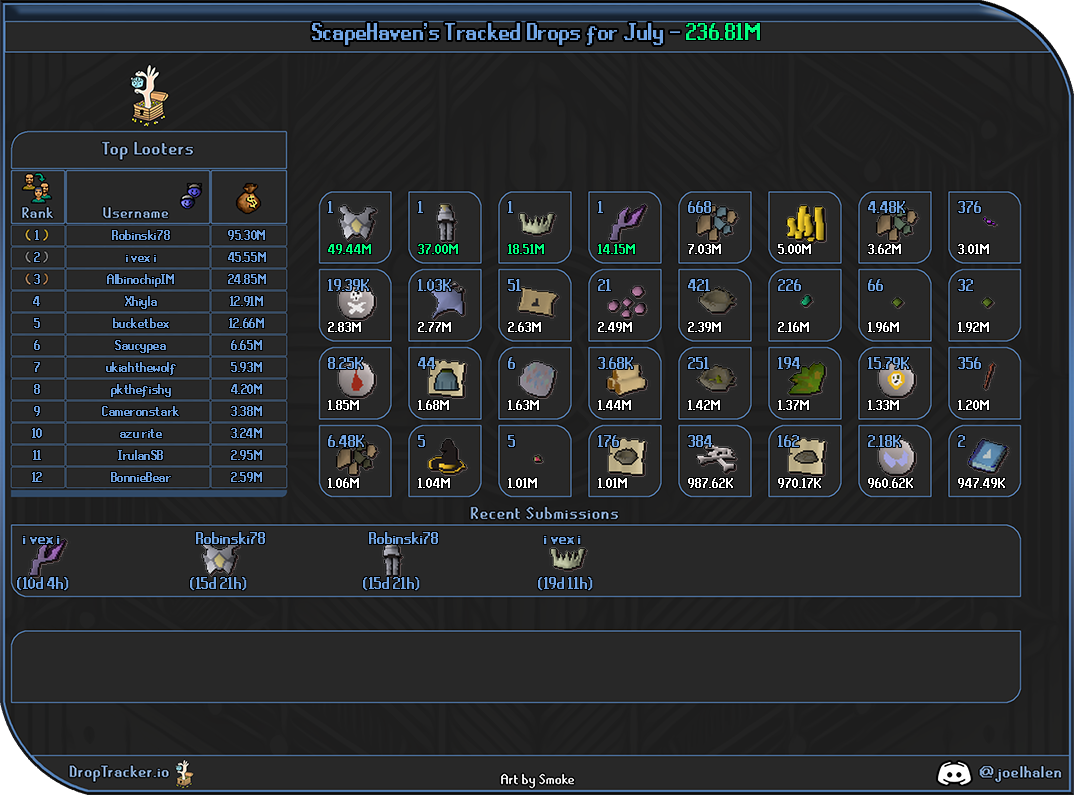Click the treasure chest hand logo

point(149,95)
